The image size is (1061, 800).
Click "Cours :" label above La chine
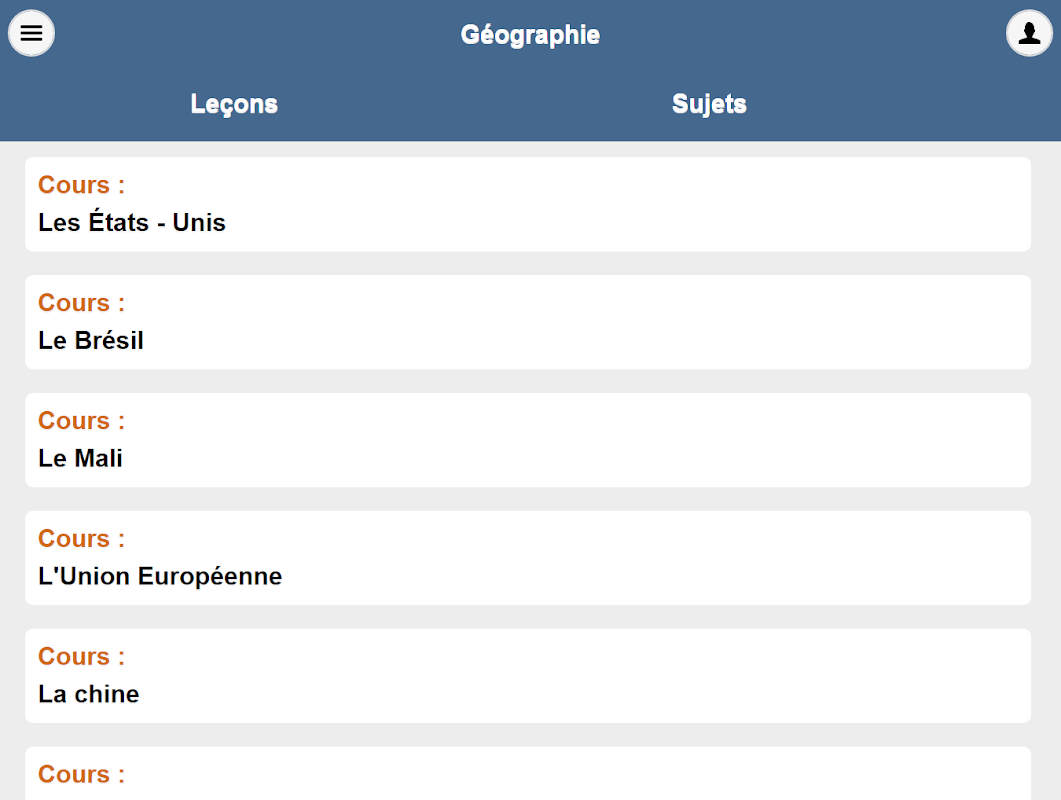click(82, 657)
